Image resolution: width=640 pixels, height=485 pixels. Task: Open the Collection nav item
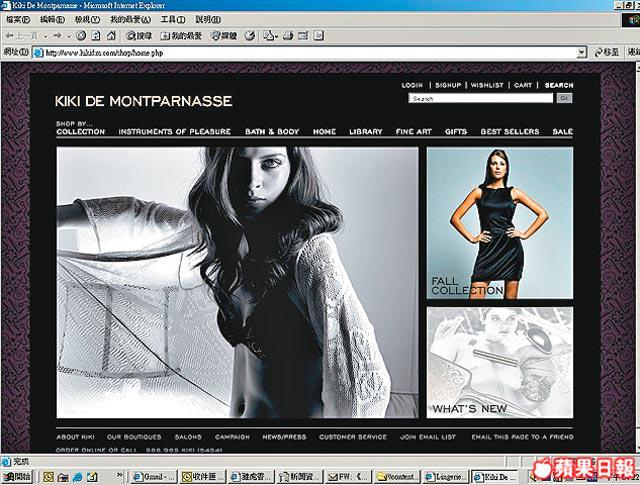(x=81, y=131)
